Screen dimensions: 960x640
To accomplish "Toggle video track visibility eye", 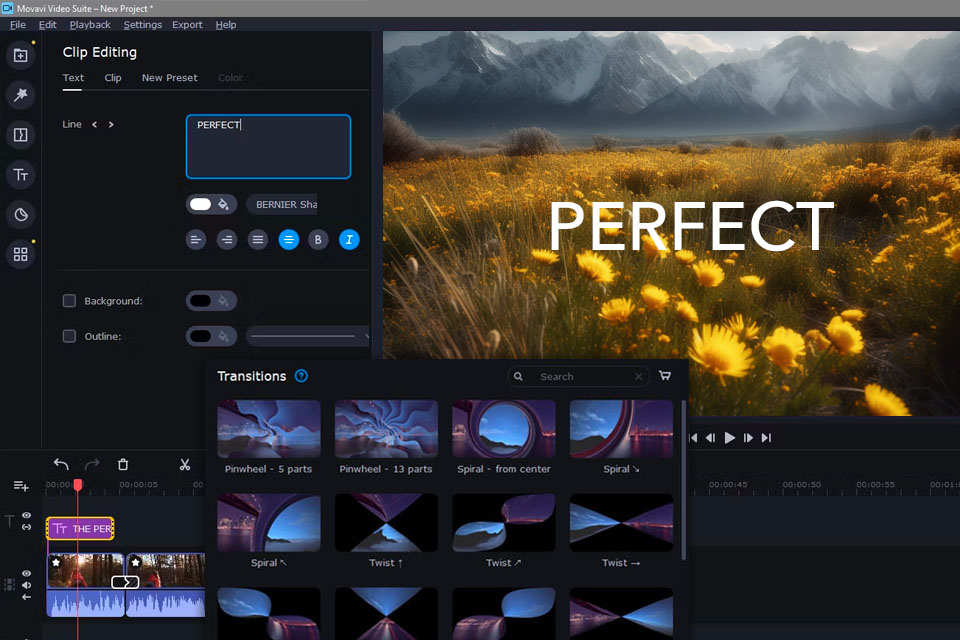I will (x=26, y=574).
